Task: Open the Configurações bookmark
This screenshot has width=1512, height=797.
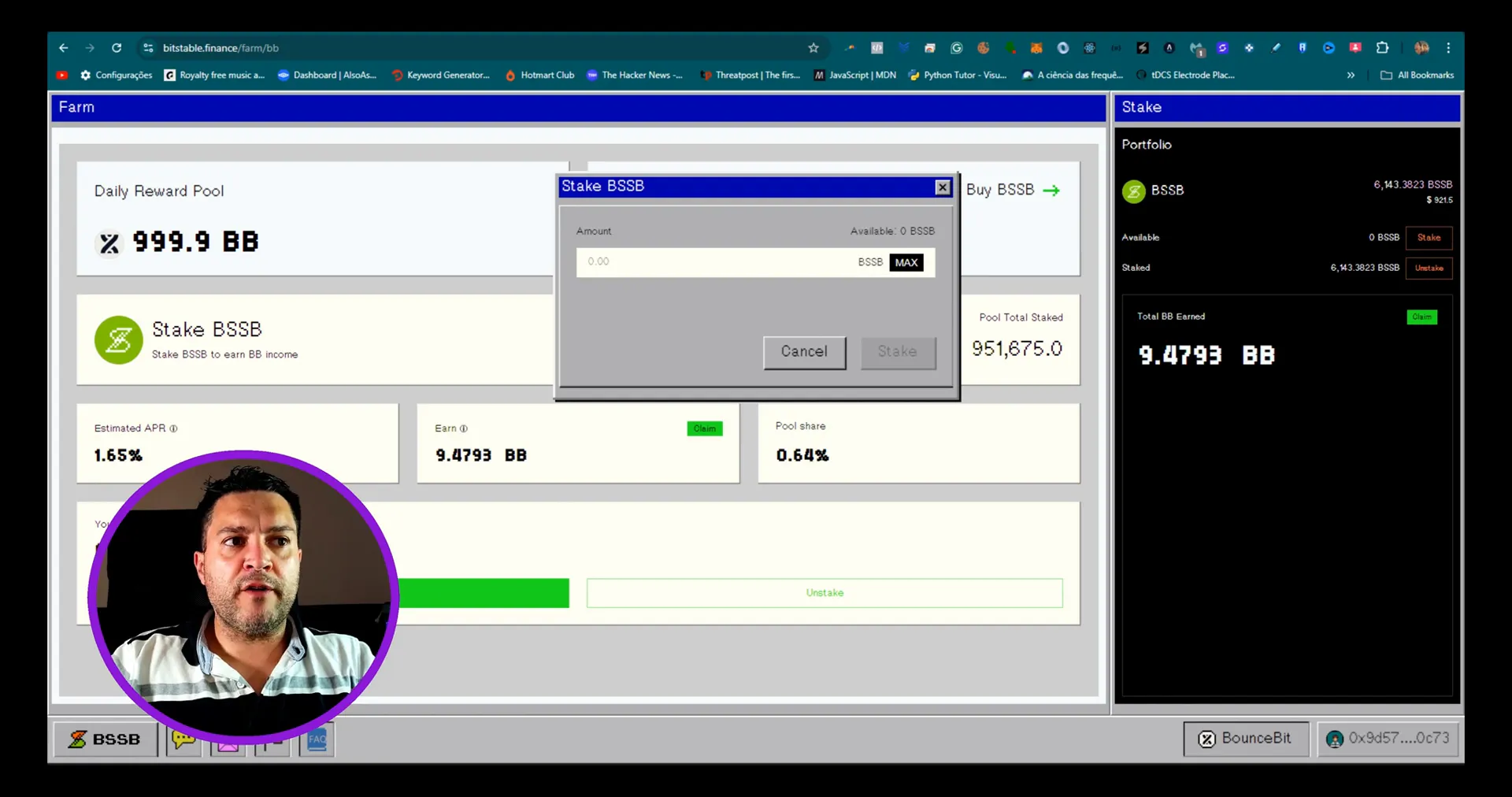Action: point(117,76)
